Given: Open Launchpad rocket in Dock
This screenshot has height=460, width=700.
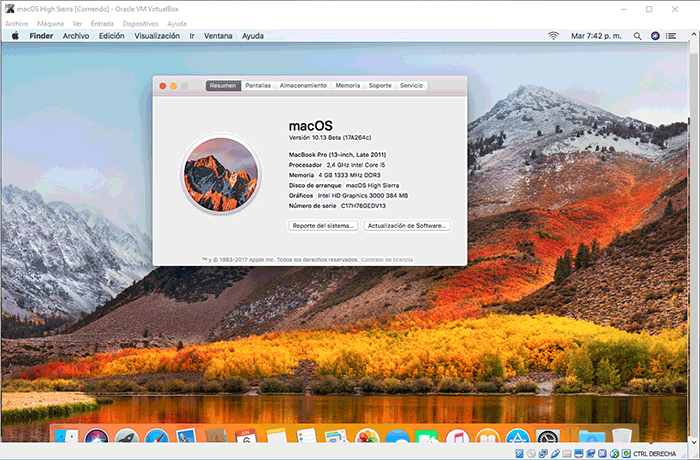Looking at the screenshot, I should click(127, 436).
